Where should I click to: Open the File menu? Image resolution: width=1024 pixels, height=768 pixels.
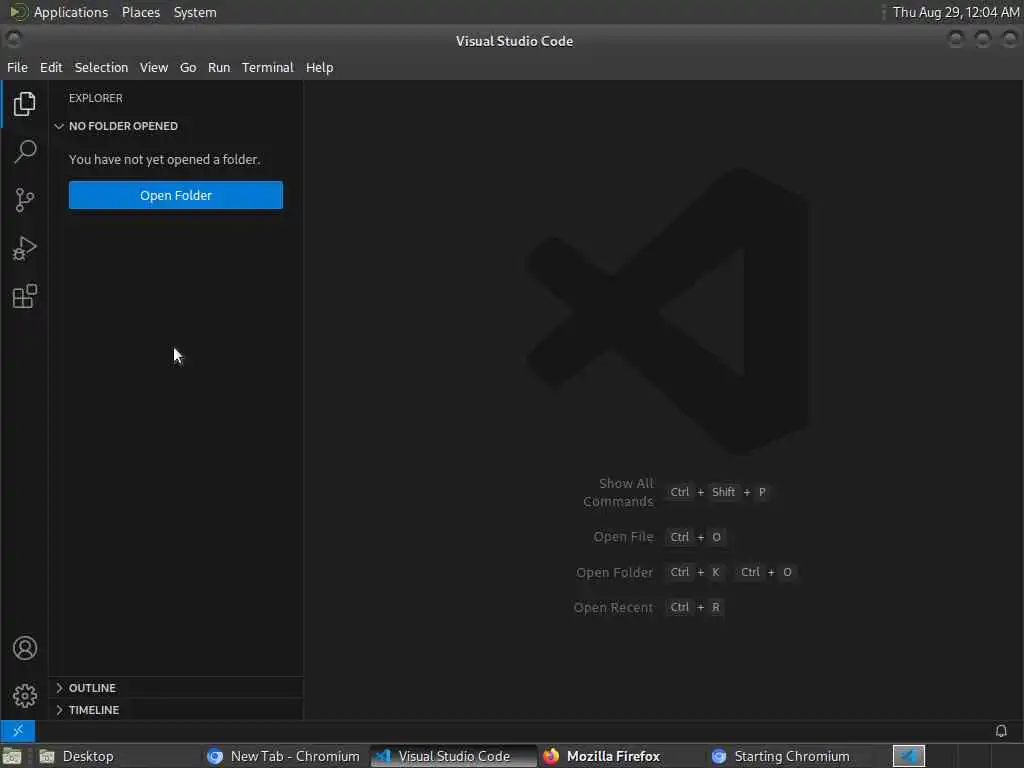point(18,67)
